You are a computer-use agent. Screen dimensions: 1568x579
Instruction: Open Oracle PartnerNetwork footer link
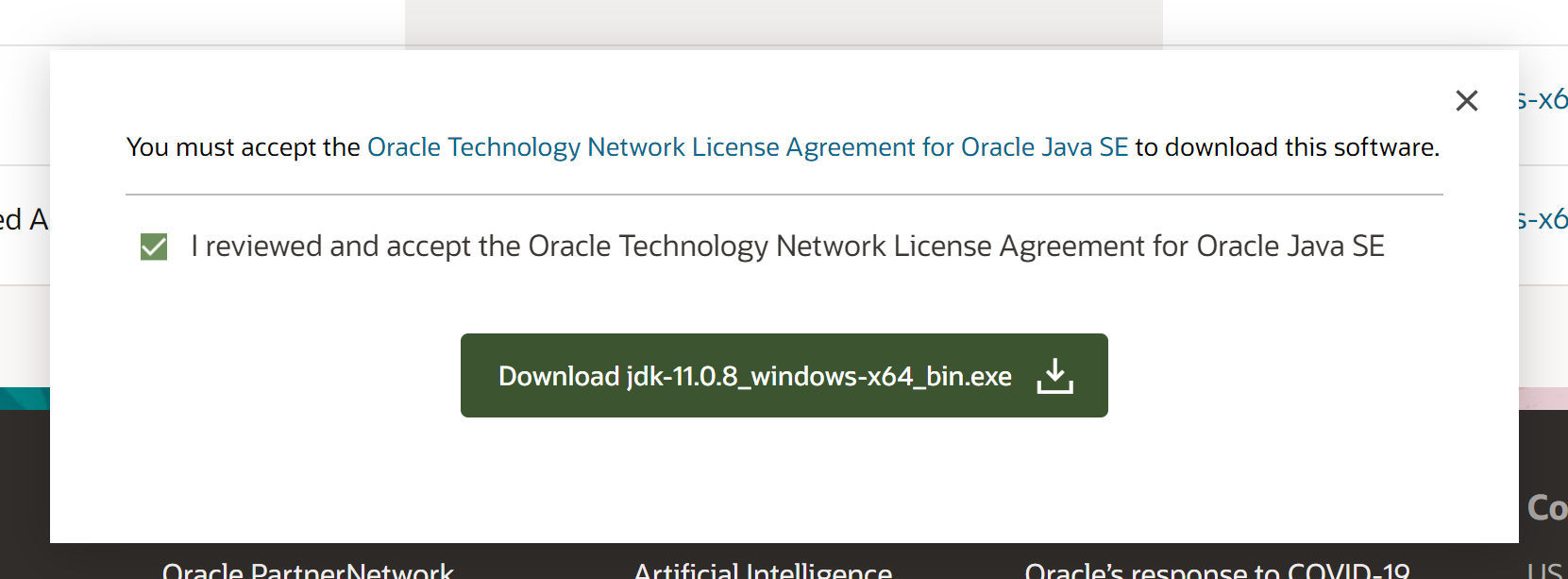coord(308,570)
